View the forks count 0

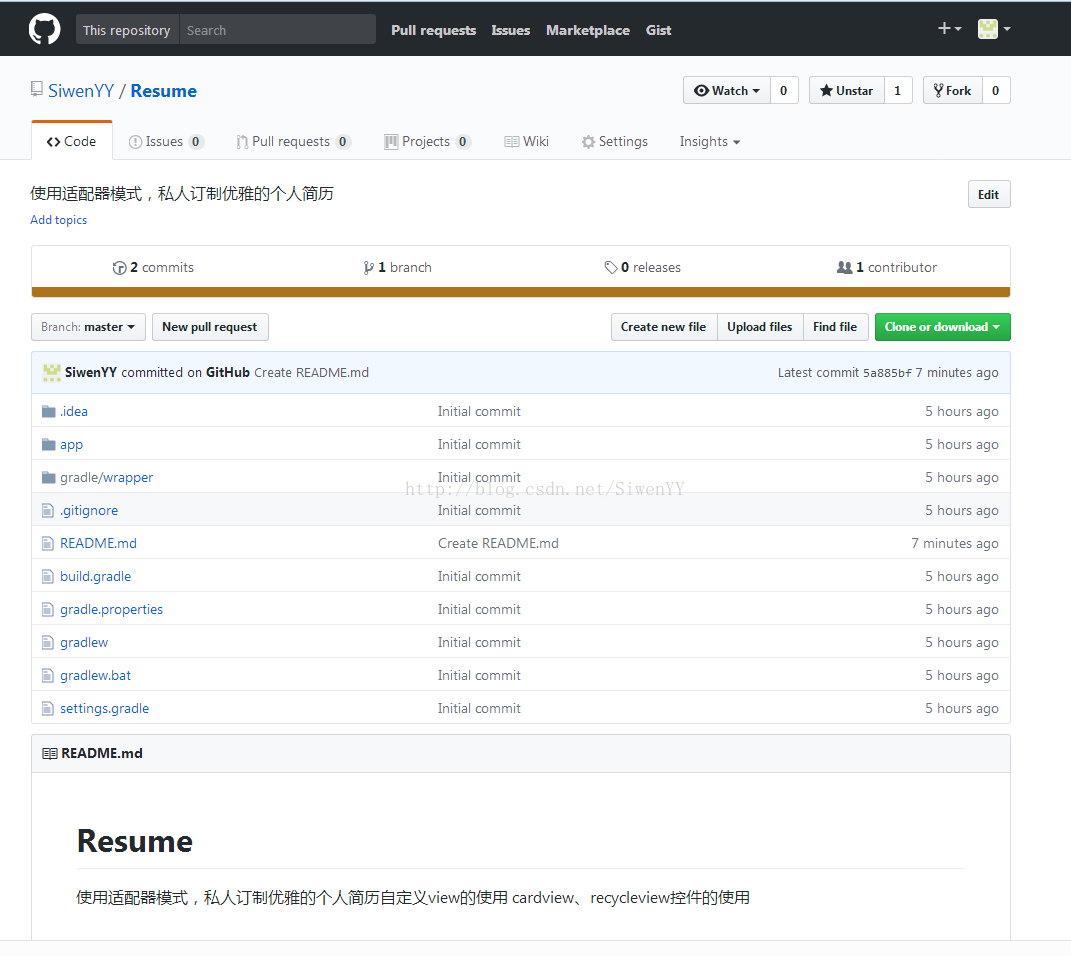coord(996,90)
